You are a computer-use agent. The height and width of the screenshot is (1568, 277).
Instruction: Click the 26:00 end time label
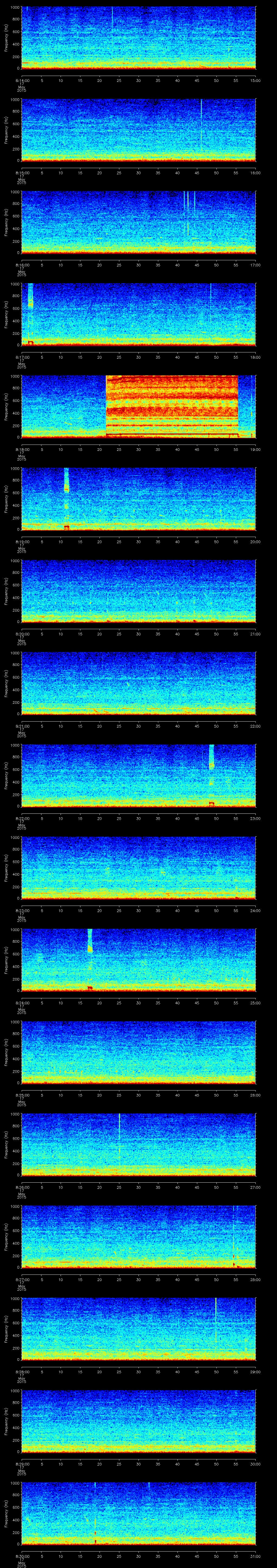256,1095
